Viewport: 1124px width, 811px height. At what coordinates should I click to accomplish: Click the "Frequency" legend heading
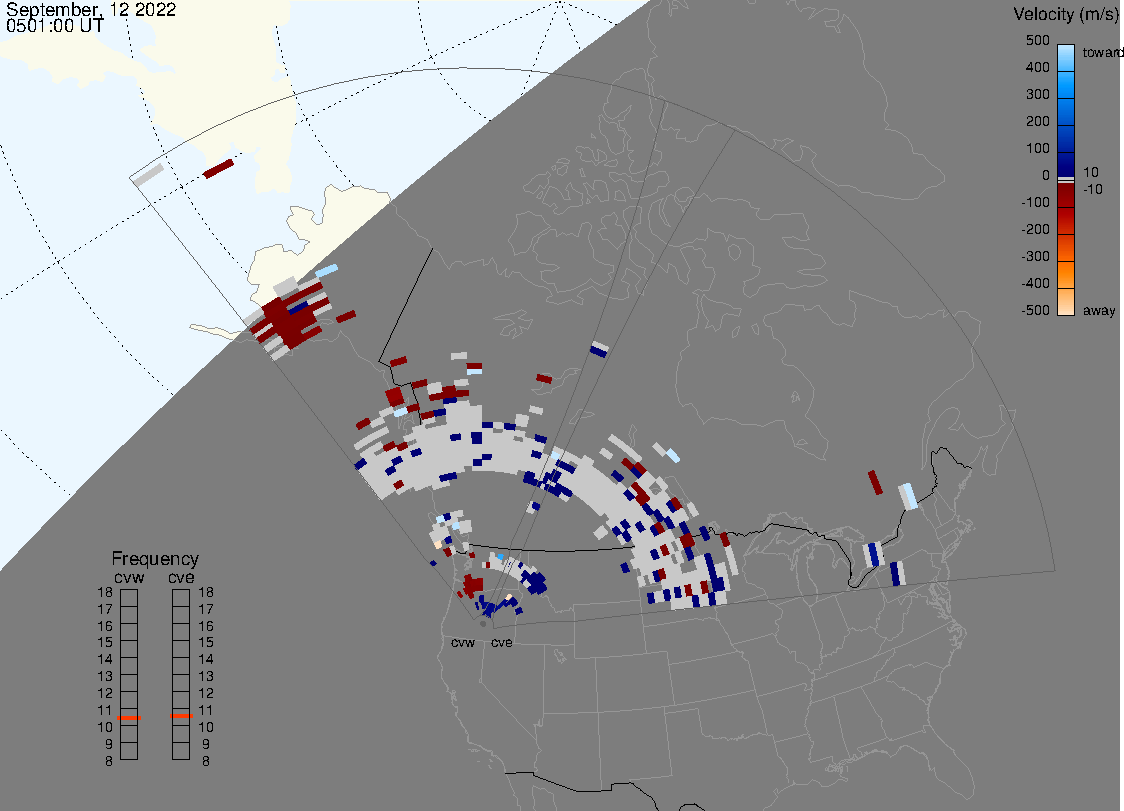click(x=155, y=559)
